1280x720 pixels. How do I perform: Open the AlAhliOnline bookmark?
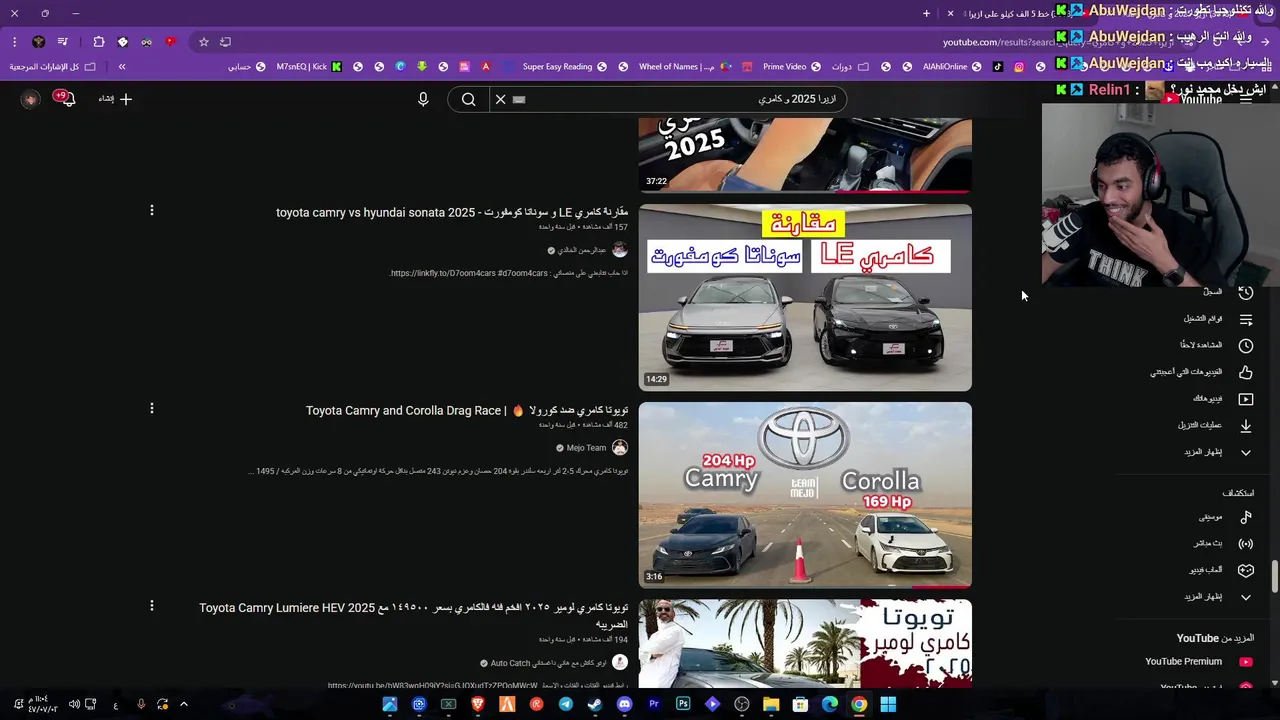pos(952,67)
